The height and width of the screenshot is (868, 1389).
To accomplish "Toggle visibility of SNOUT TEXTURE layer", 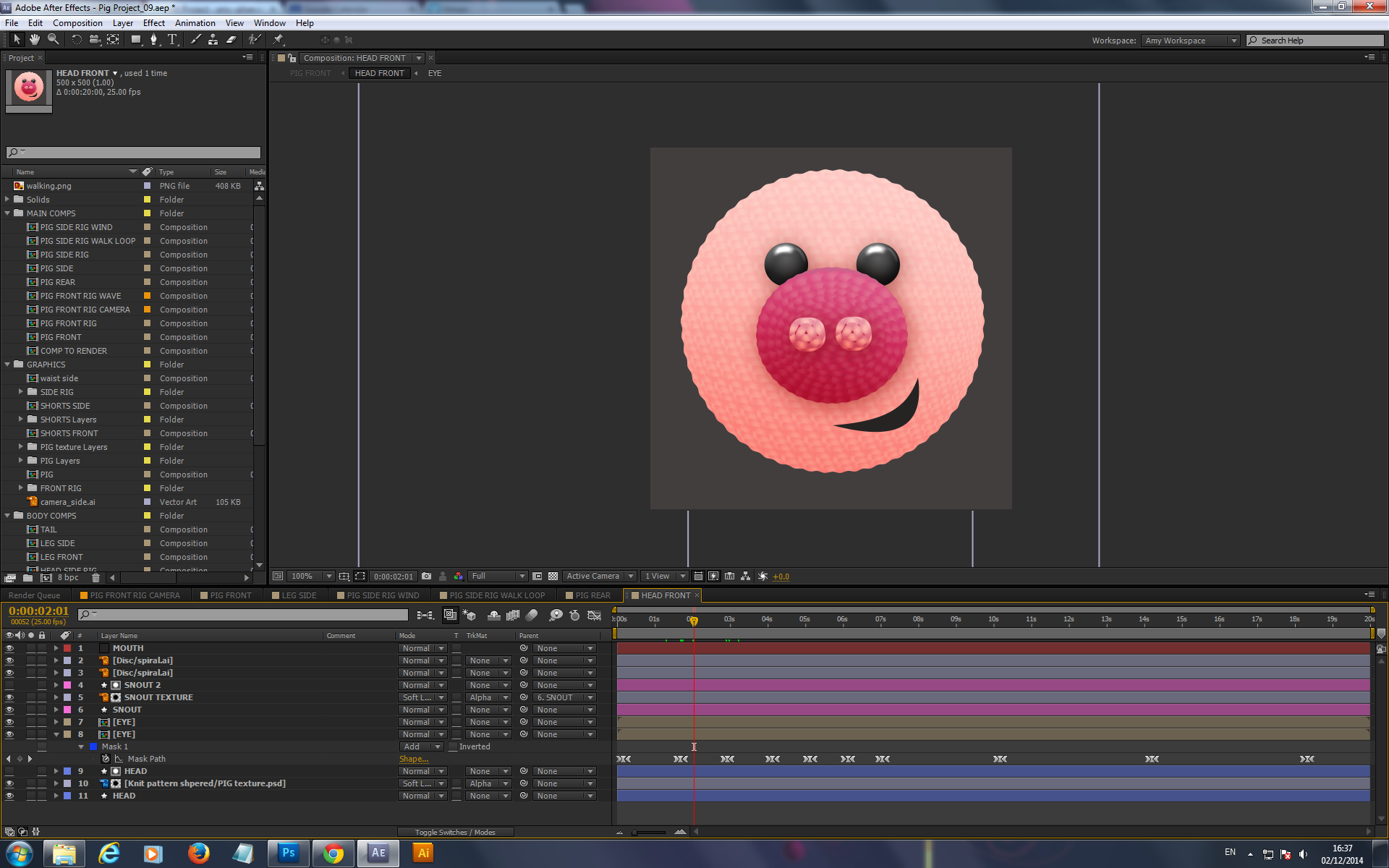I will click(x=9, y=697).
